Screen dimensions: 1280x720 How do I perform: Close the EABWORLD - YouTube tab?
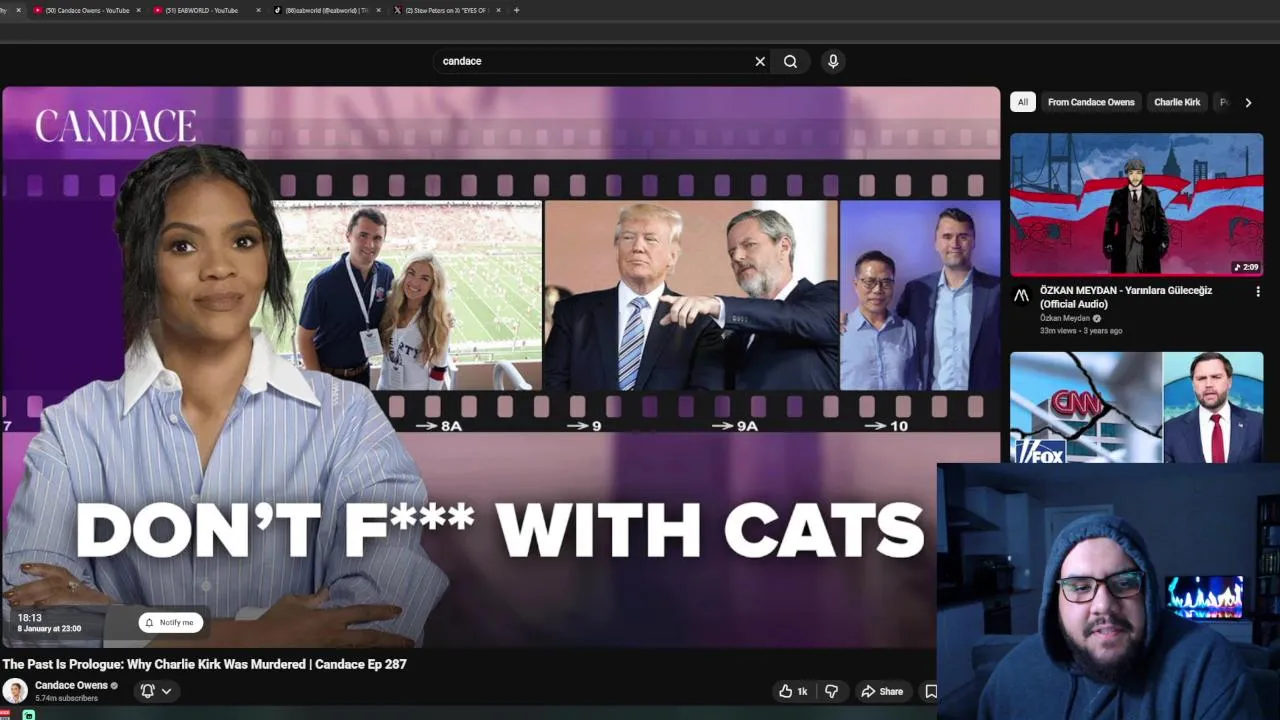point(258,10)
